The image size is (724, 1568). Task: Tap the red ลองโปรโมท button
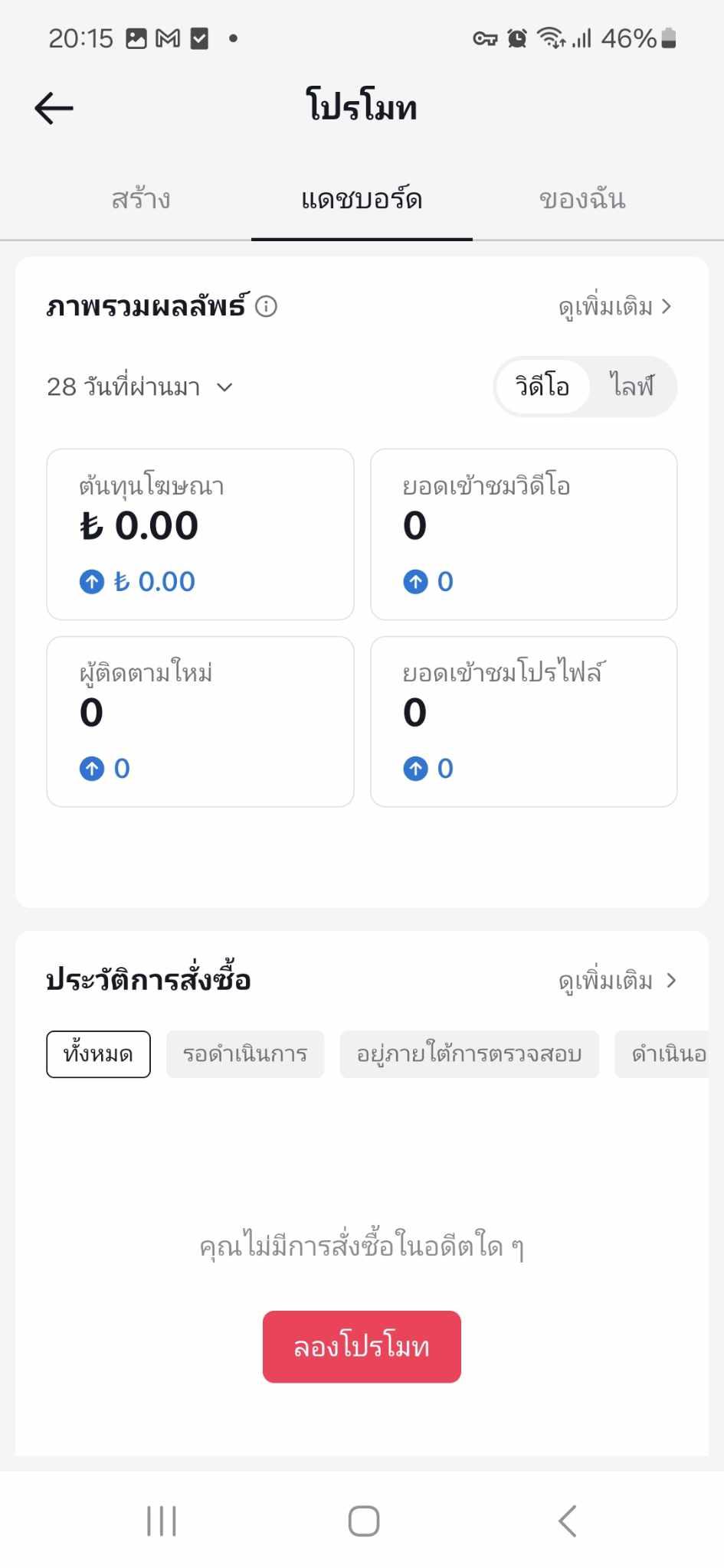click(x=362, y=1347)
